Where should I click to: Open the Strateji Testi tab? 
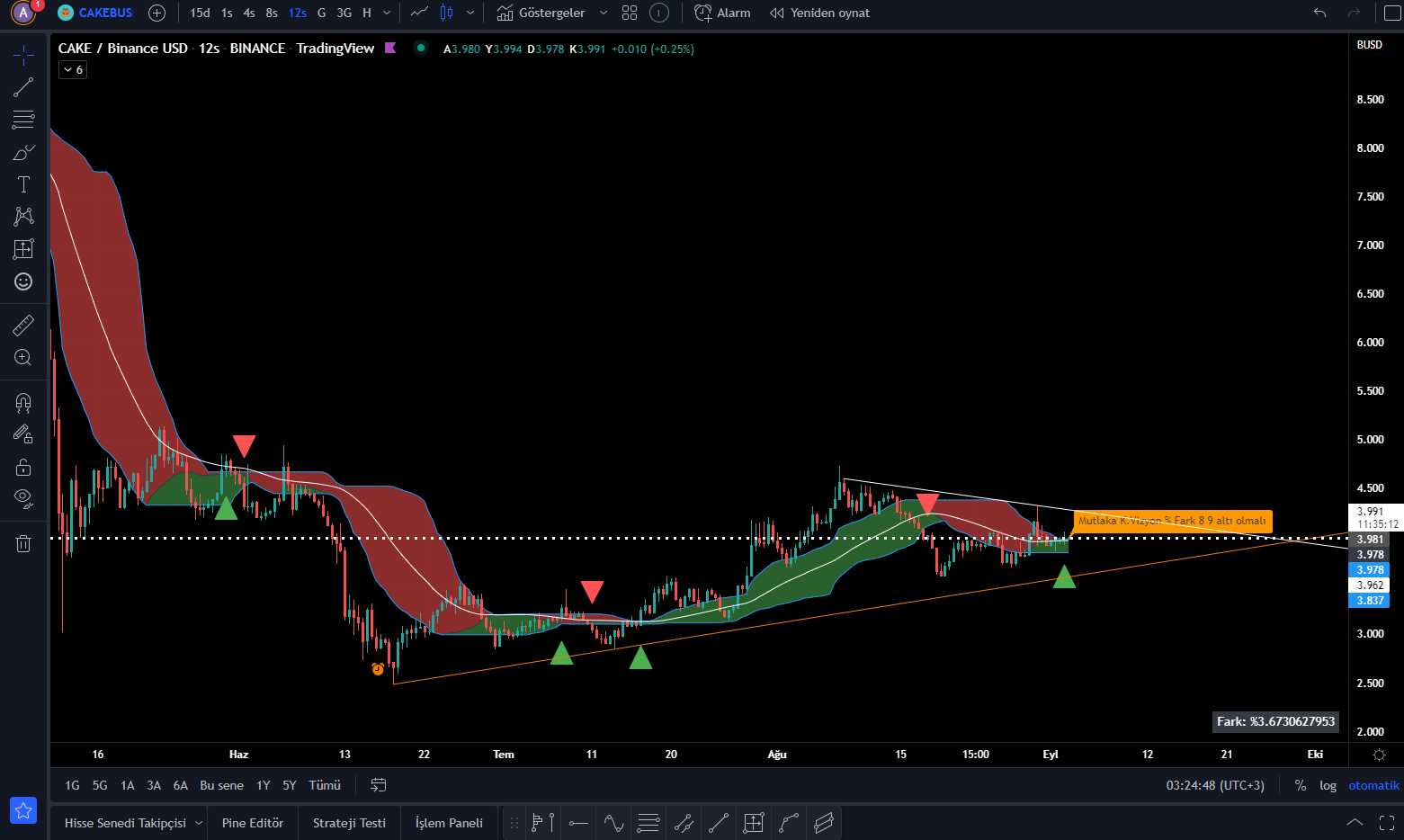click(x=349, y=823)
